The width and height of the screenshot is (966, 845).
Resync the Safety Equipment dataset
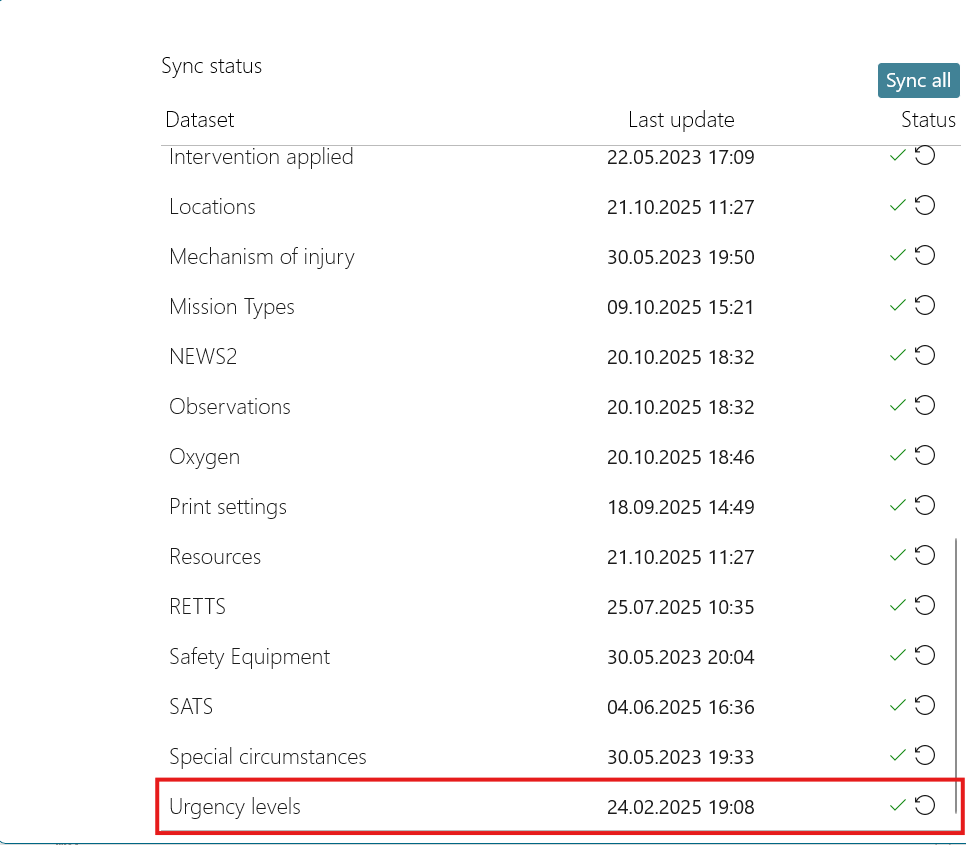point(925,656)
